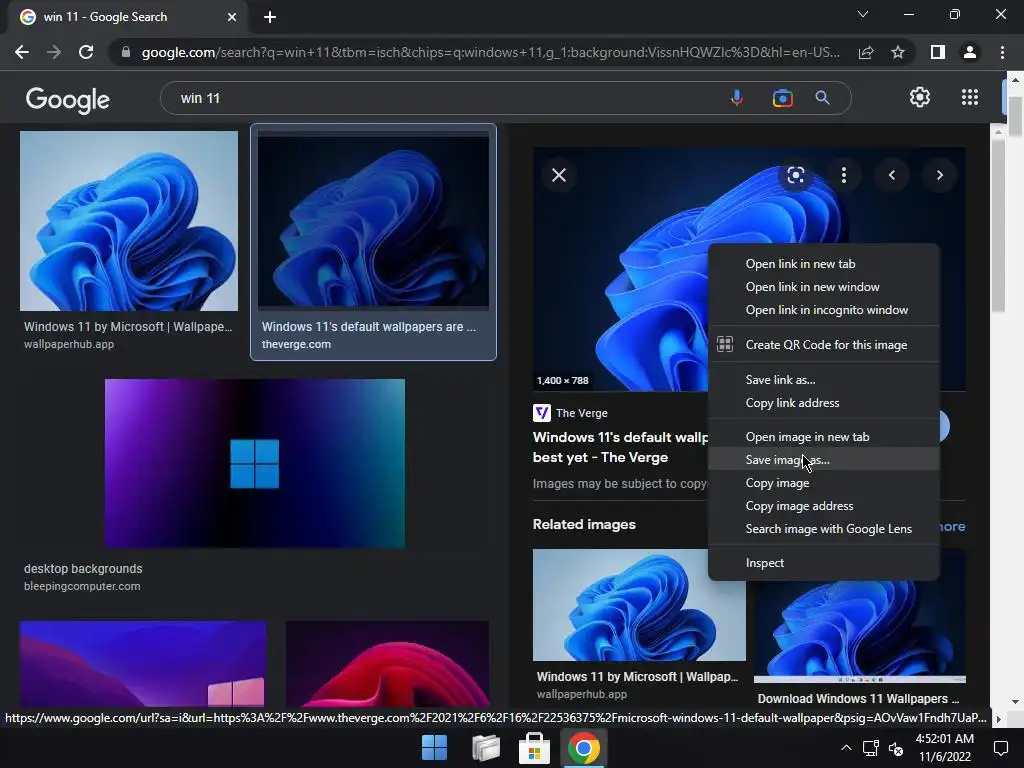
Task: Open Microsoft Store from the taskbar
Action: click(534, 748)
